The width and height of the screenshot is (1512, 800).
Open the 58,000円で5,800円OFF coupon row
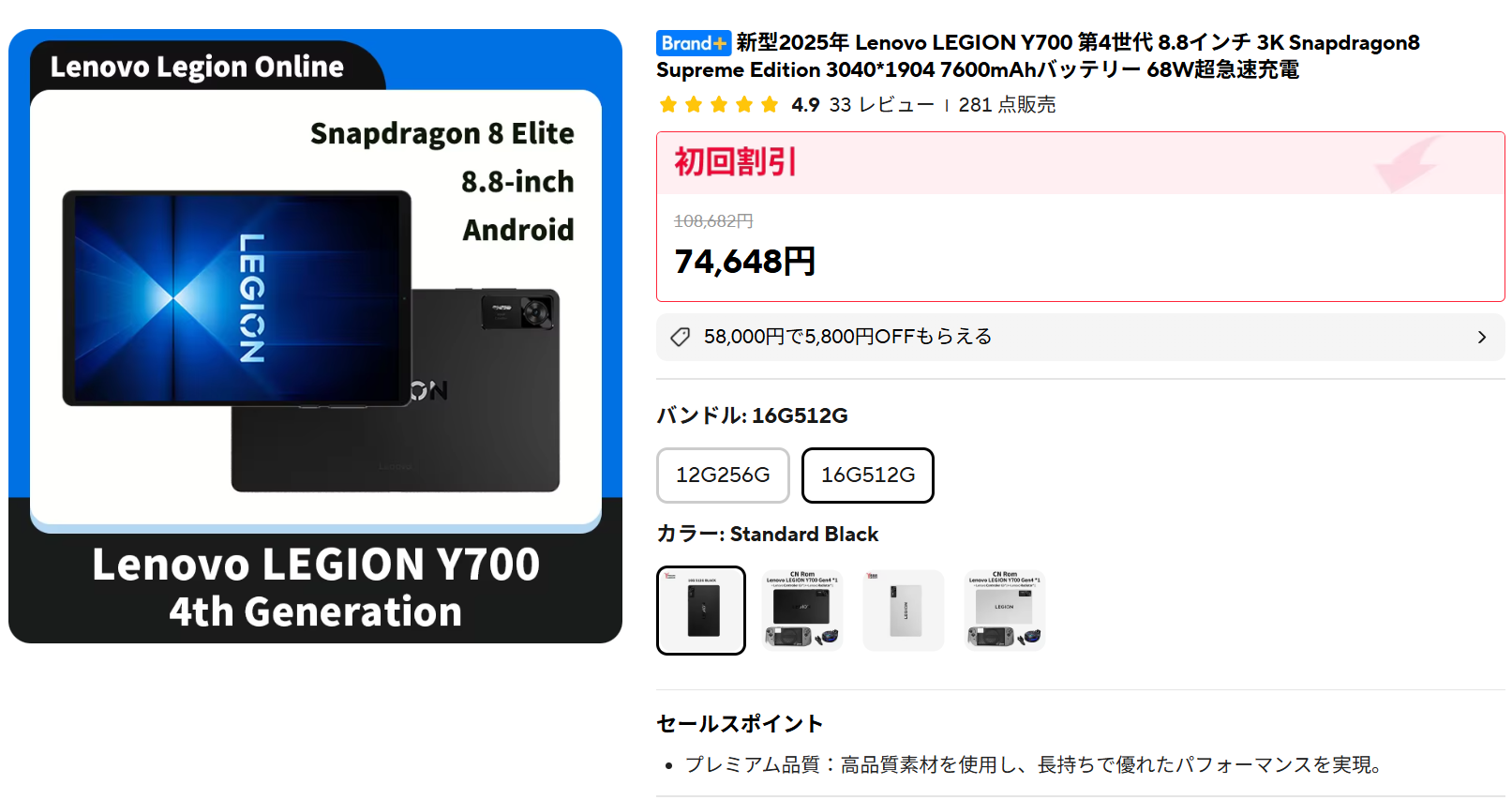[x=1080, y=337]
